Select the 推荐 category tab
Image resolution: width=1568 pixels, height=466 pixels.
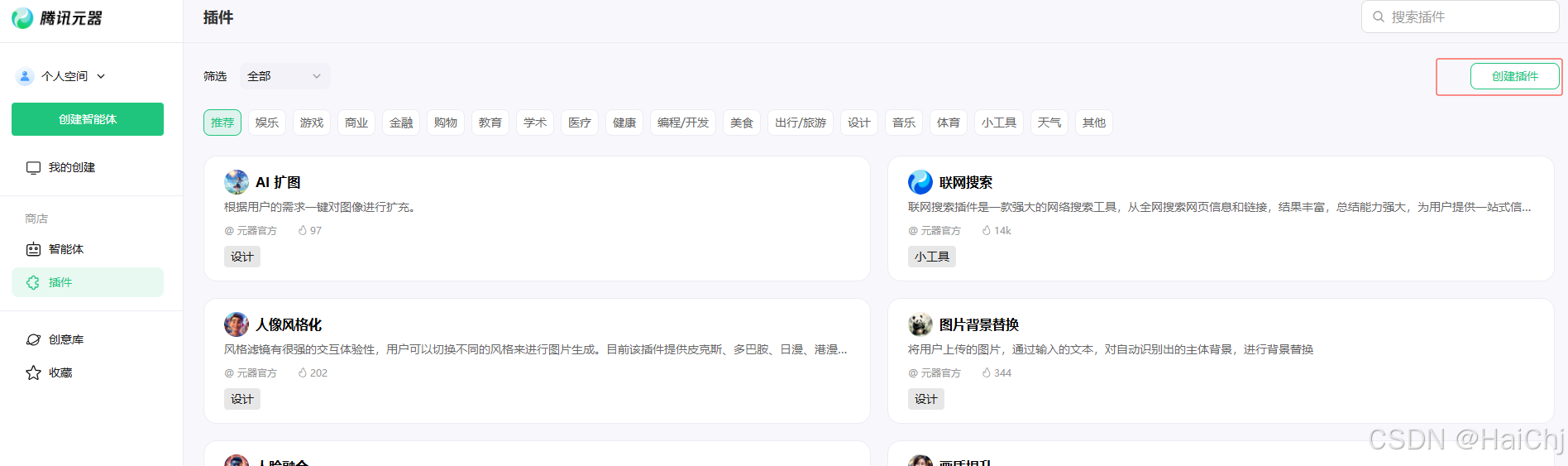[x=222, y=123]
